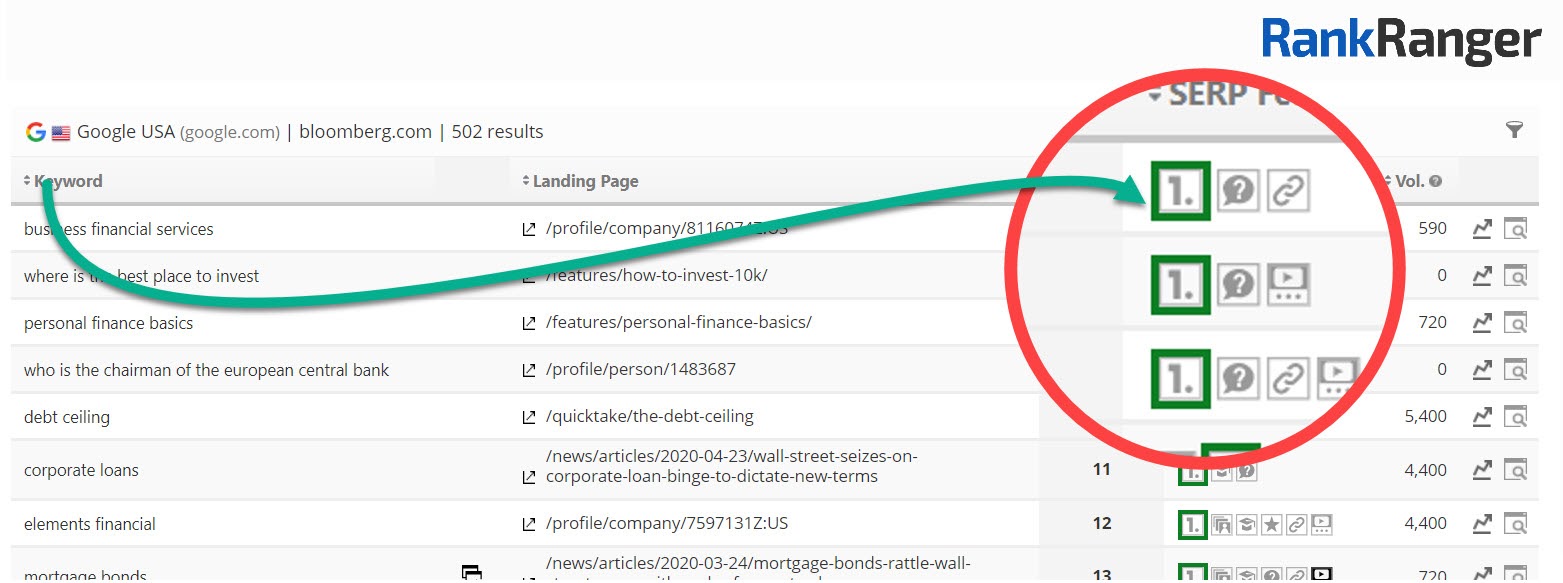The height and width of the screenshot is (583, 1563).
Task: Open external link icon for /features/how-to-invest-10k/
Action: [x=529, y=277]
